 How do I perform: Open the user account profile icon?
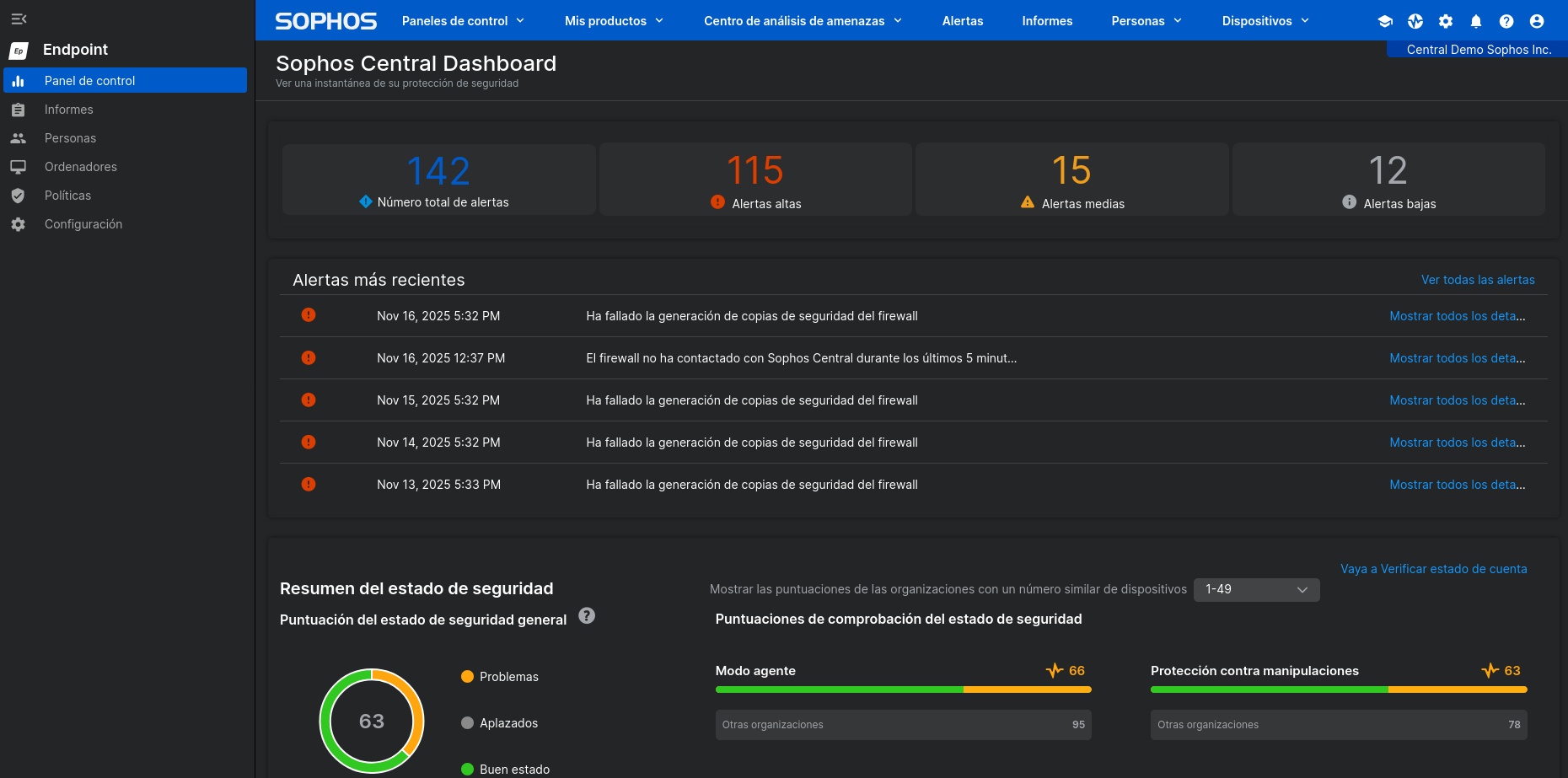(1537, 21)
